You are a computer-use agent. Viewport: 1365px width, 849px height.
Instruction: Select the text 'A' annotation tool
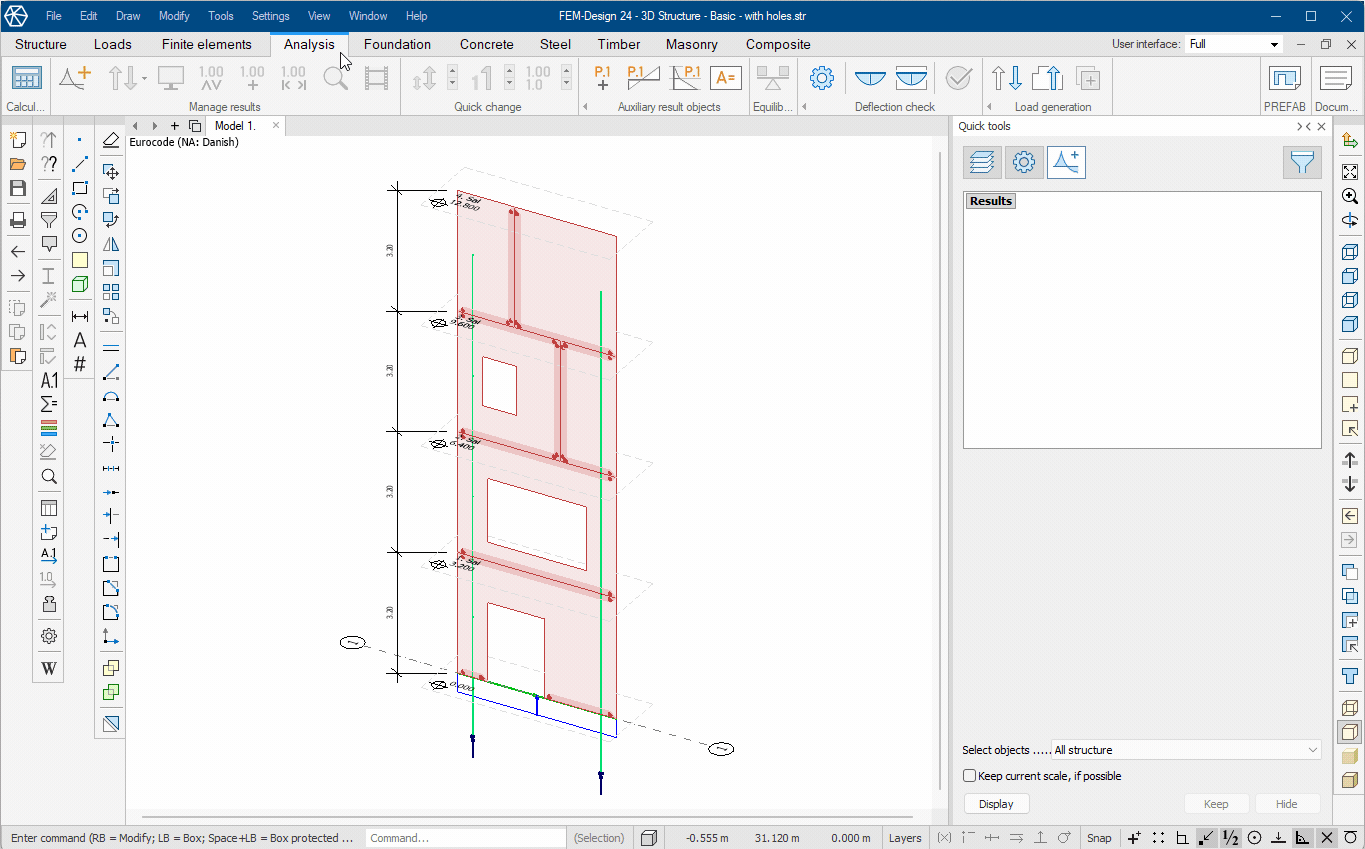pos(80,340)
